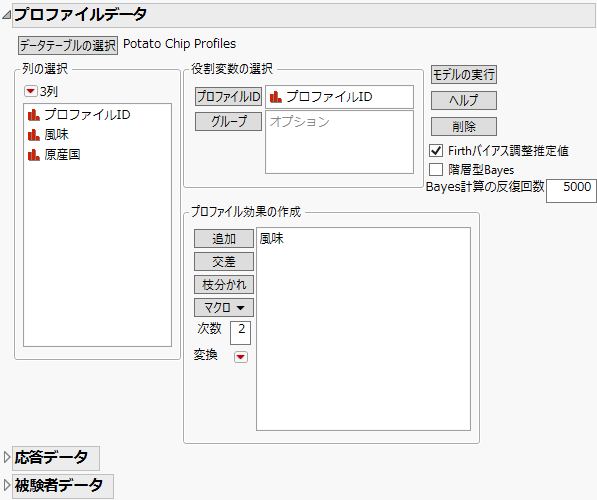Viewport: 597px width, 500px height.
Task: Click the Bayes計算の反復回数 field showing 5000
Action: click(x=571, y=191)
